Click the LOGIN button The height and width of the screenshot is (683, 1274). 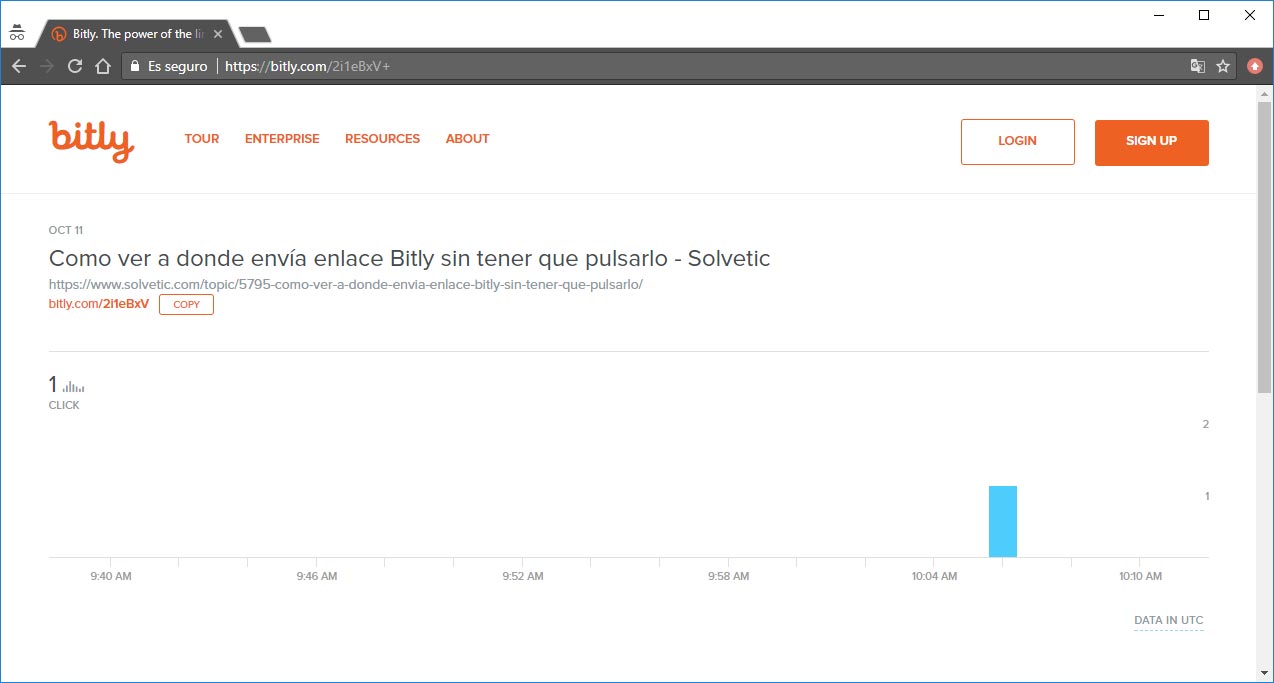(1017, 142)
